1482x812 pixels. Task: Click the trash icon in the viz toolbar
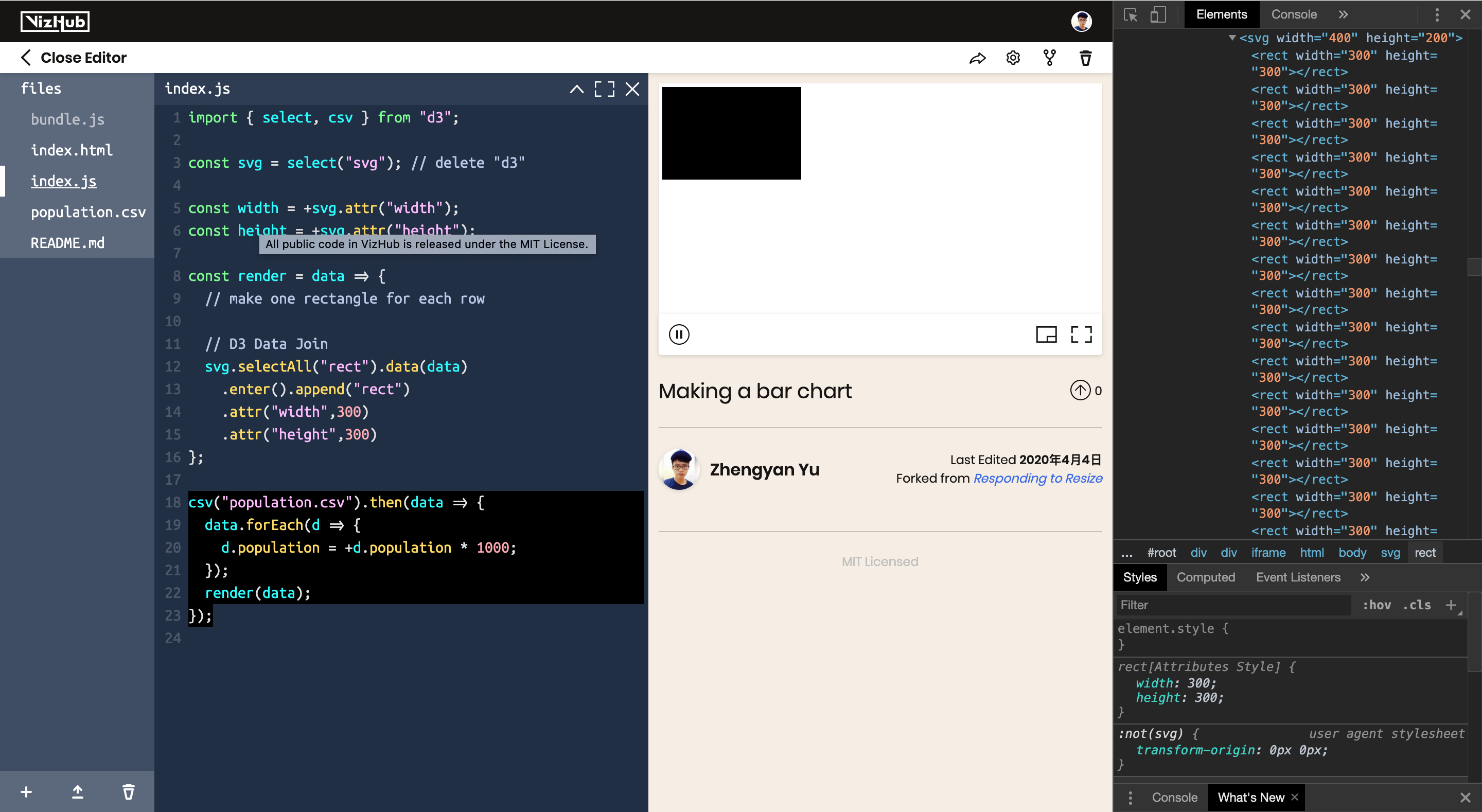(1086, 58)
